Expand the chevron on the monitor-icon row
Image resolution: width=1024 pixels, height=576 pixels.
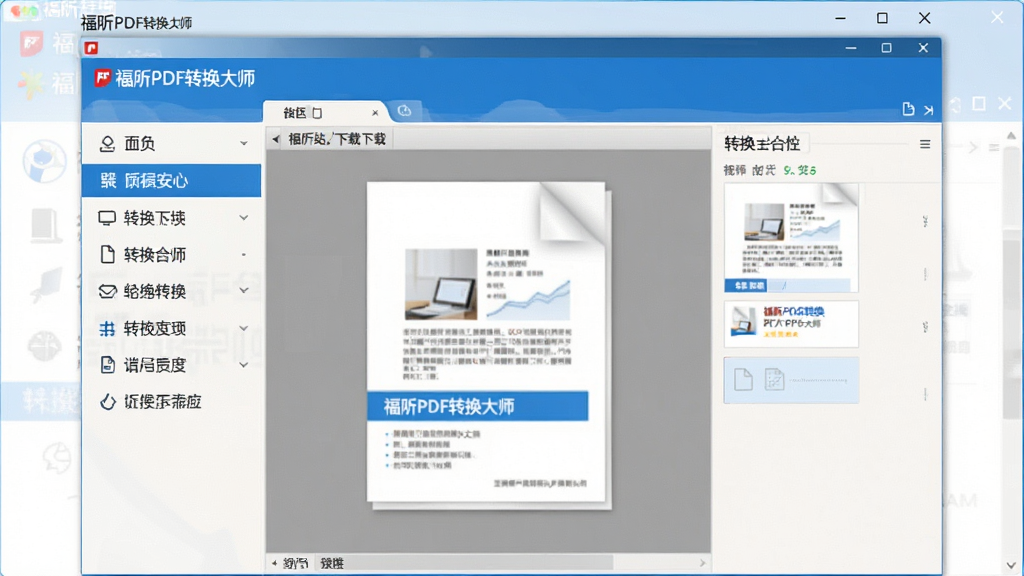(x=244, y=217)
